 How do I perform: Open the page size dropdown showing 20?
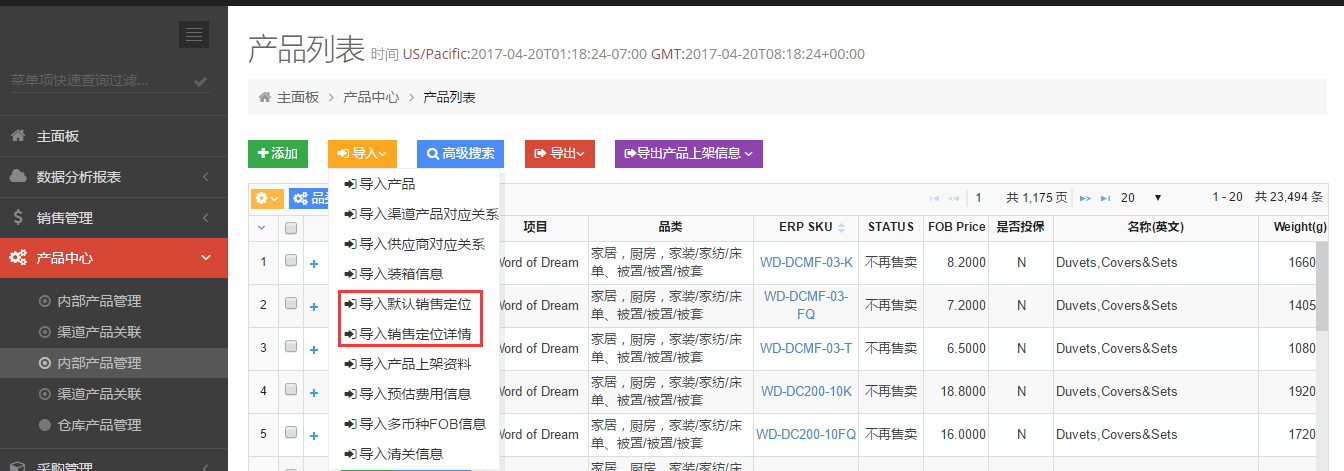(x=1141, y=198)
